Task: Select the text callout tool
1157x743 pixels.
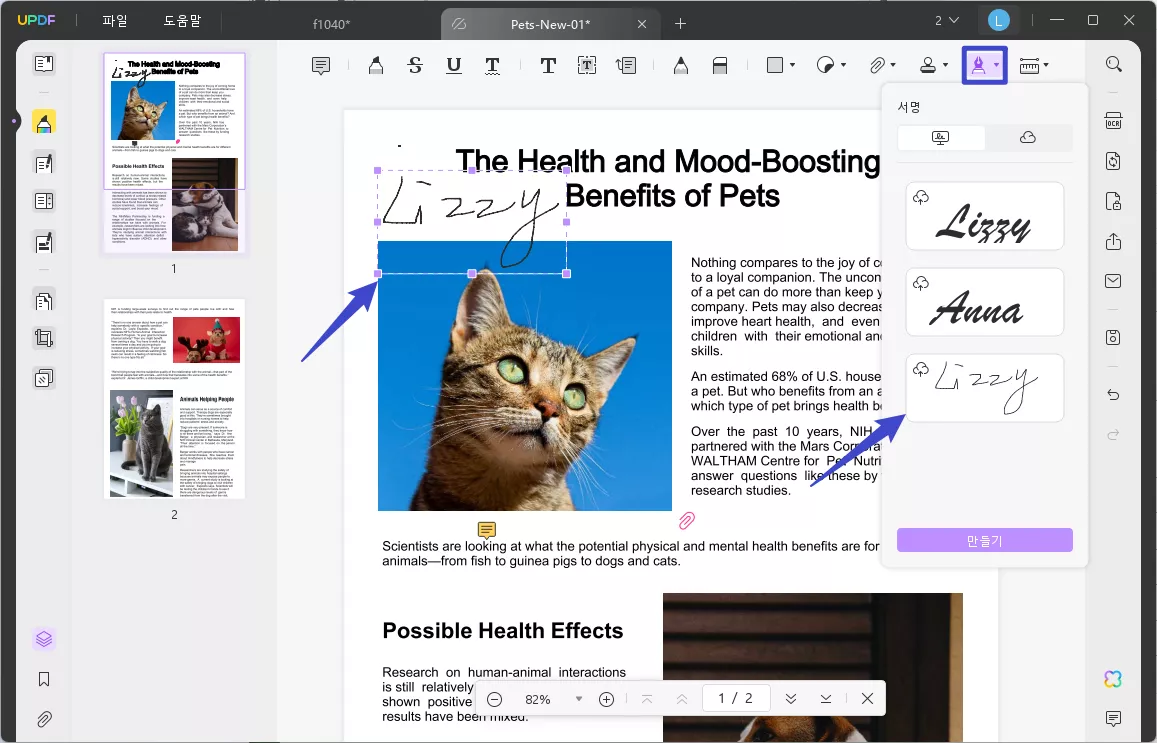Action: point(626,66)
